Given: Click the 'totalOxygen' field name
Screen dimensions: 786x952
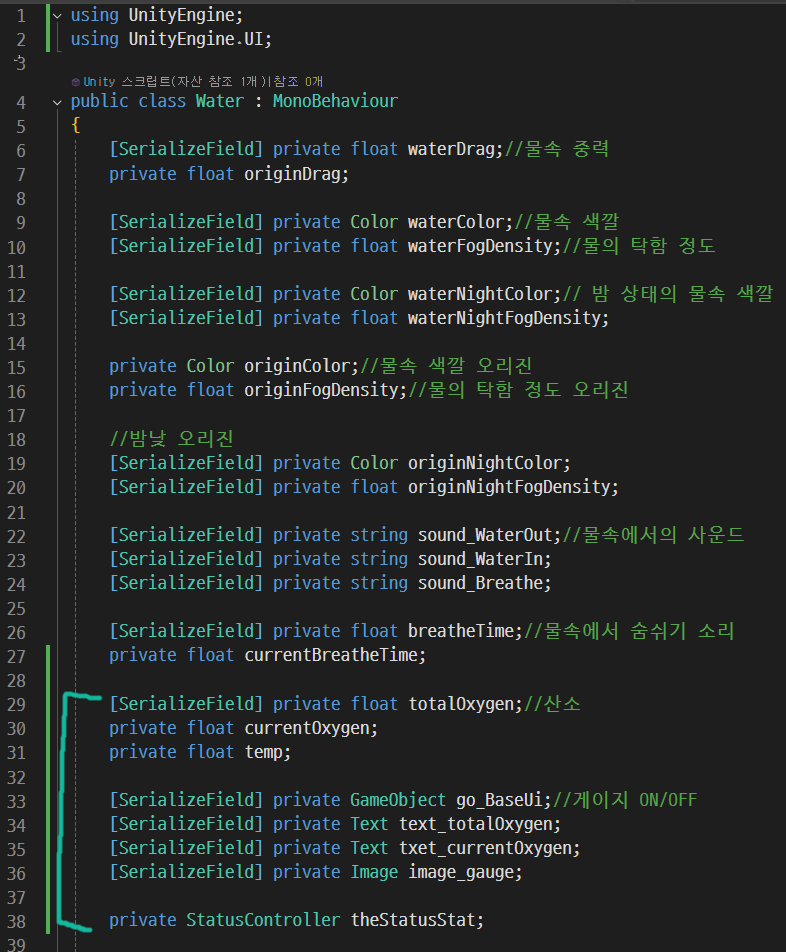Looking at the screenshot, I should coord(461,704).
